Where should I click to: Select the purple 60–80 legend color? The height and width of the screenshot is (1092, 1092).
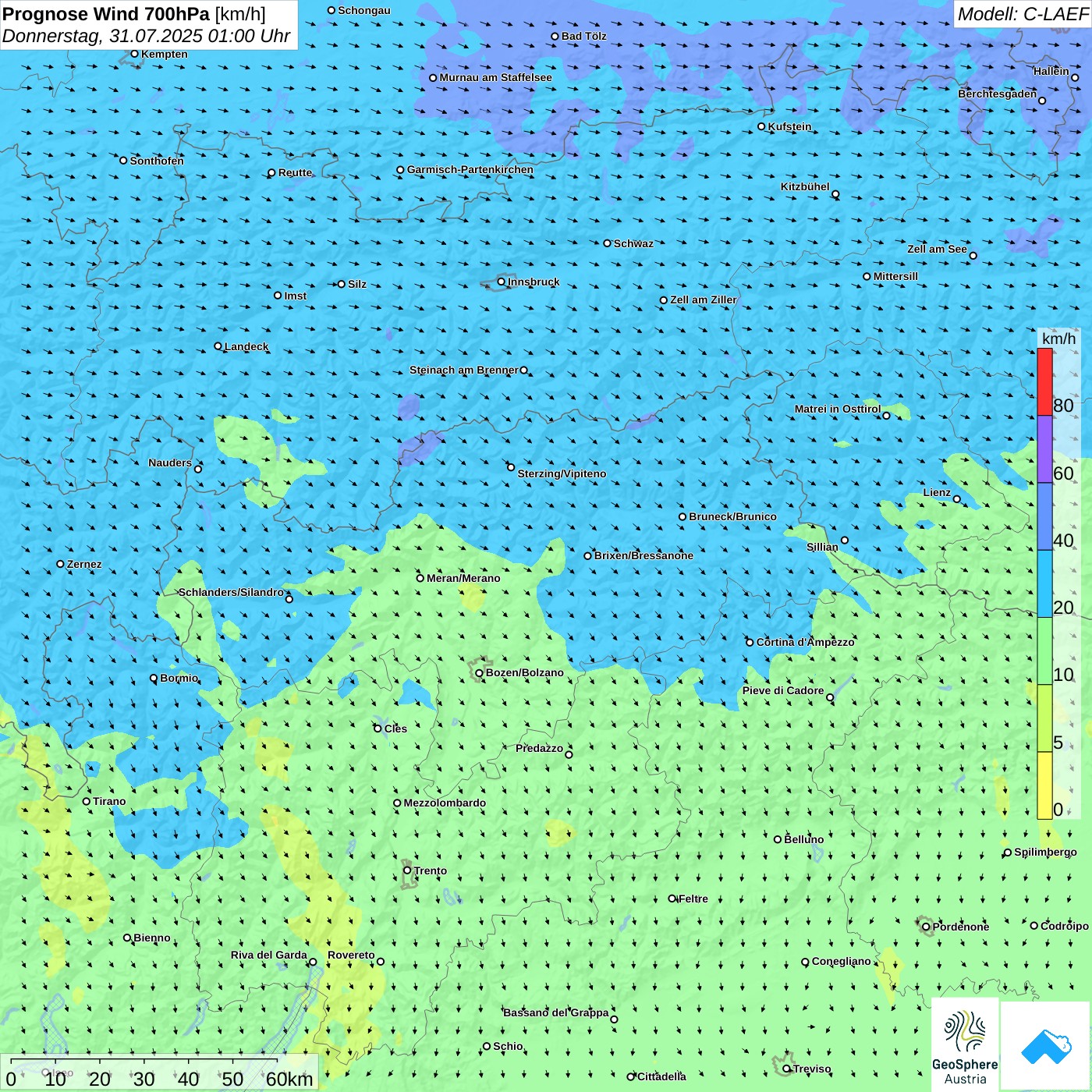[x=1044, y=449]
